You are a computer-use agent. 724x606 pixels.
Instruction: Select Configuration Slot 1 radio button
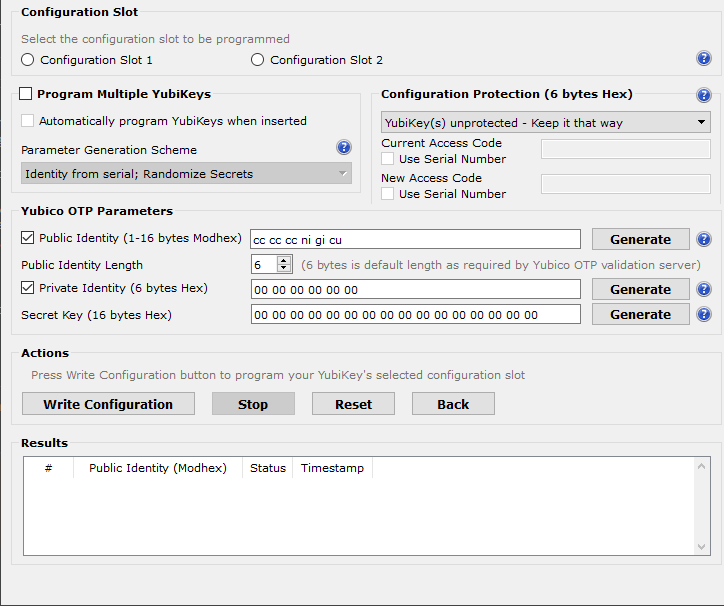(28, 60)
